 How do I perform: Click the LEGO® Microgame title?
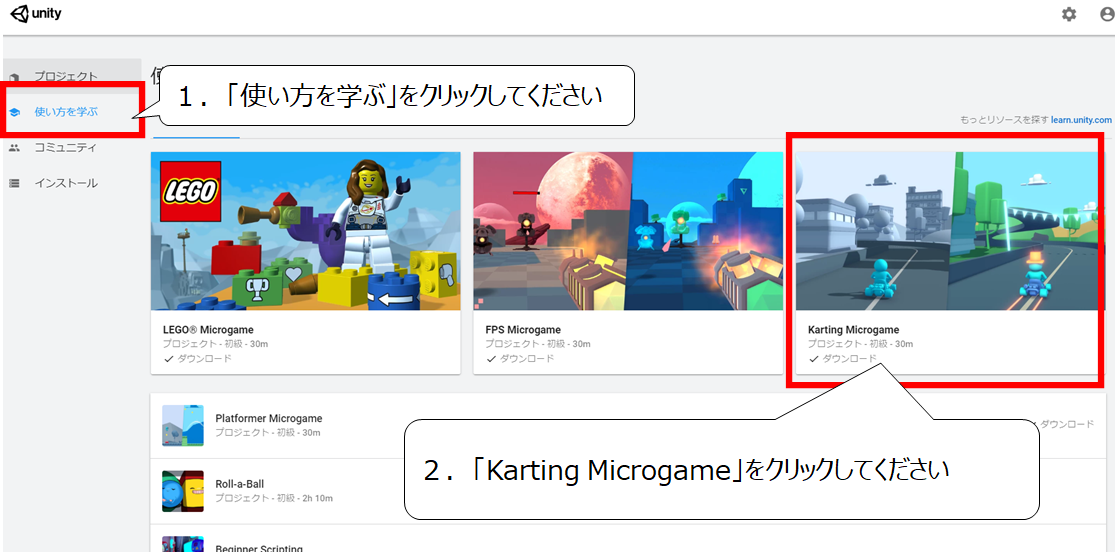click(x=208, y=330)
